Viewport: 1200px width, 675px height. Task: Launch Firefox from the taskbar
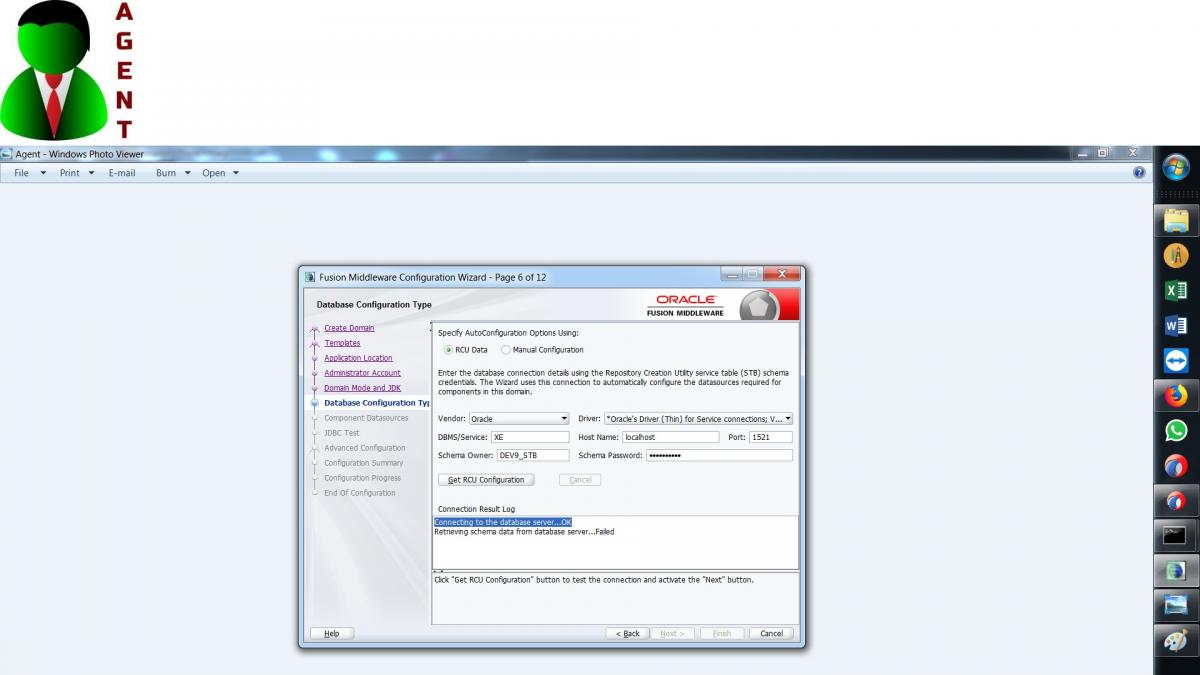[x=1176, y=396]
